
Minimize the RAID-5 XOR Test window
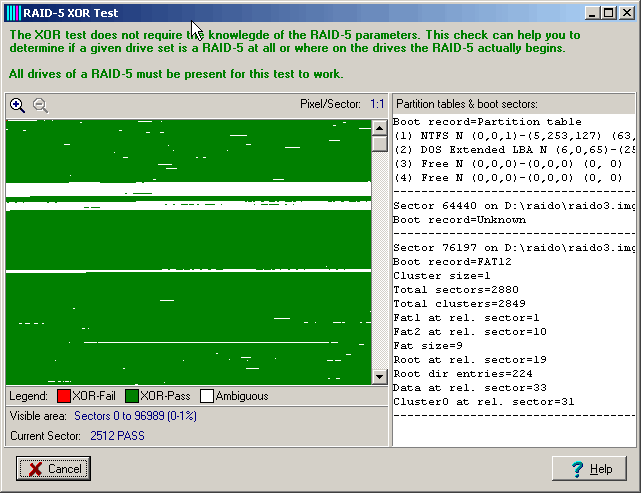[x=592, y=13]
